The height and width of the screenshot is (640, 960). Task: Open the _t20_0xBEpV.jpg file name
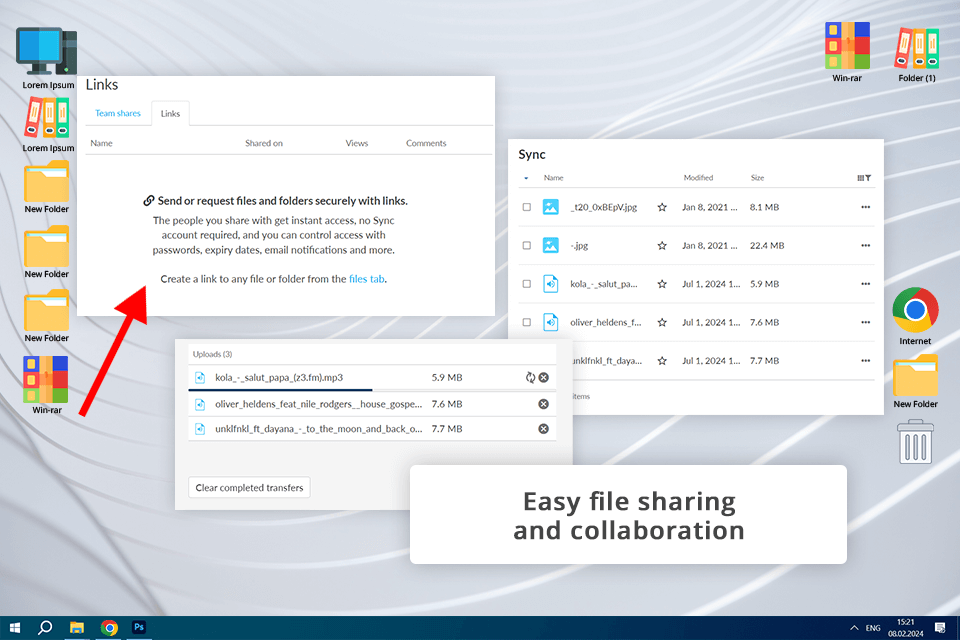(603, 207)
